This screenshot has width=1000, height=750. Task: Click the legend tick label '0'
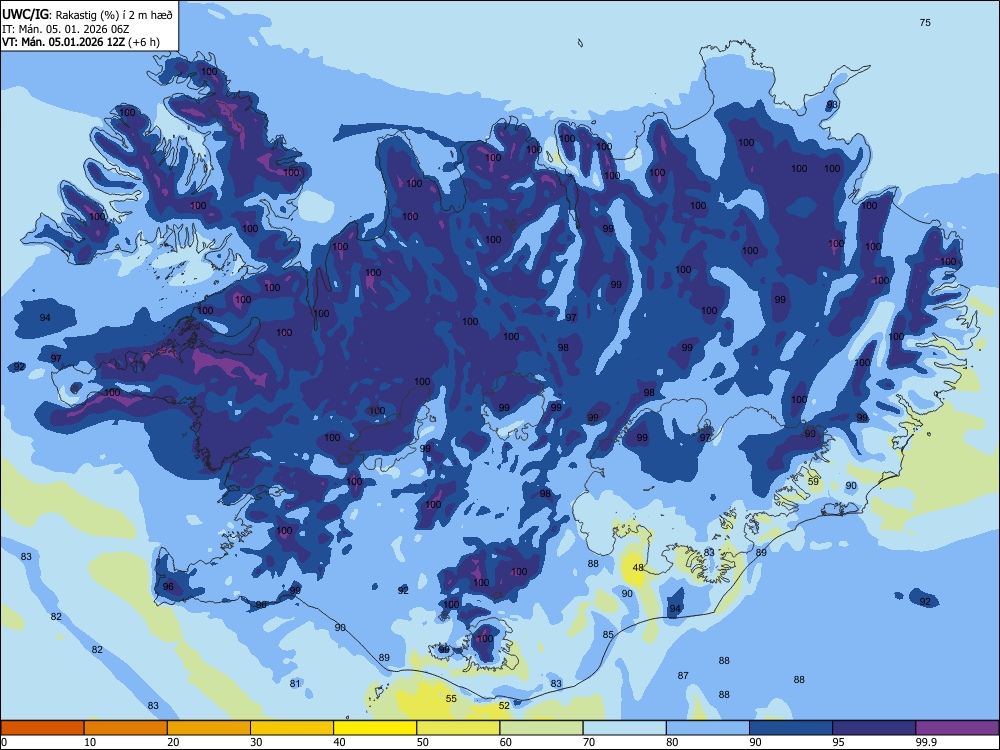click(x=4, y=742)
